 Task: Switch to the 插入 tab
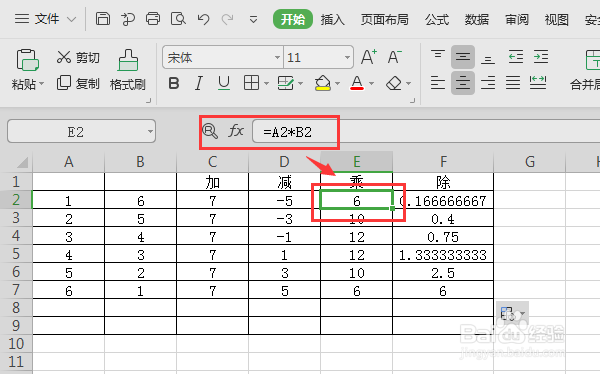click(x=333, y=20)
